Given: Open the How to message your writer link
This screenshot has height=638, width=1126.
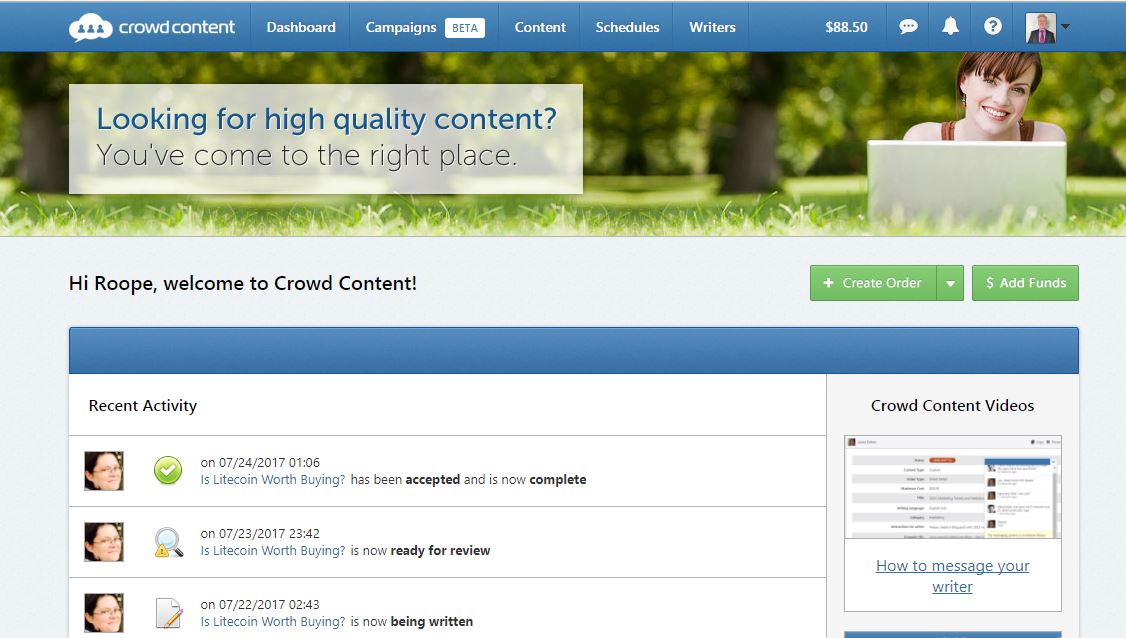Looking at the screenshot, I should click(x=952, y=576).
